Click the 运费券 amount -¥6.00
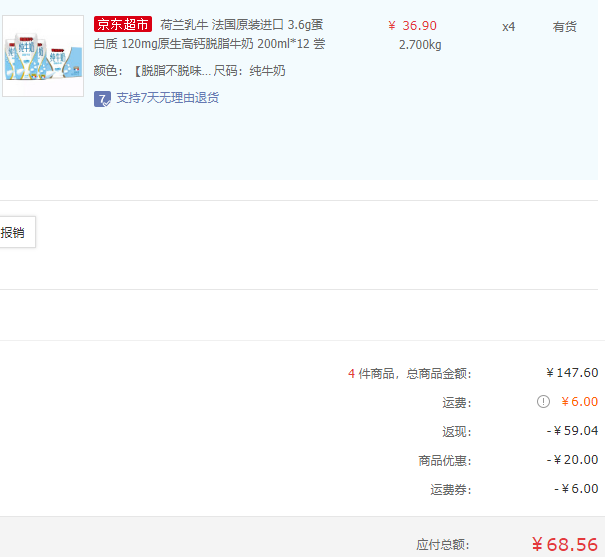 [x=576, y=489]
